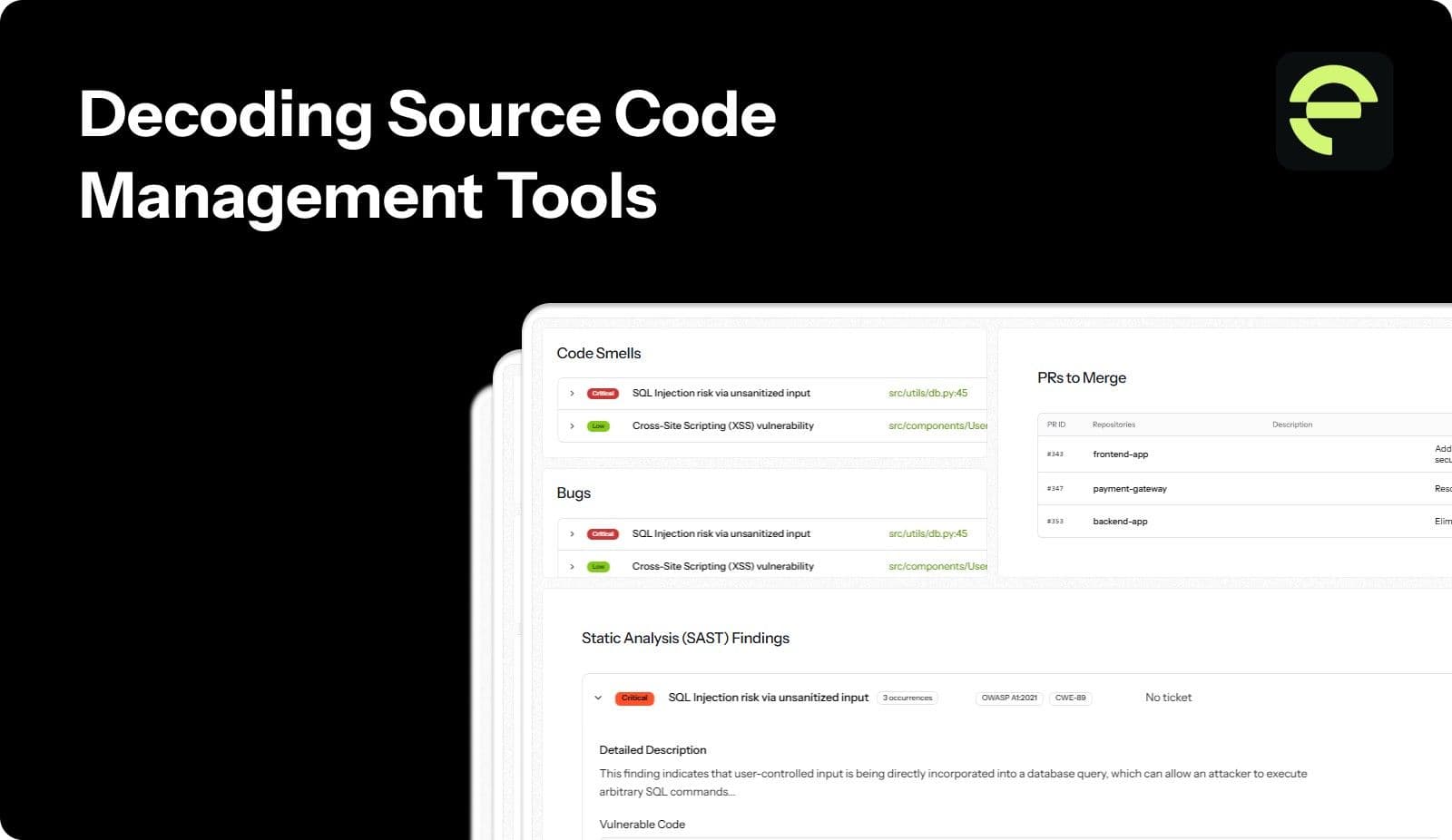This screenshot has width=1452, height=840.
Task: Open src/components link in Code Smells
Action: [937, 426]
